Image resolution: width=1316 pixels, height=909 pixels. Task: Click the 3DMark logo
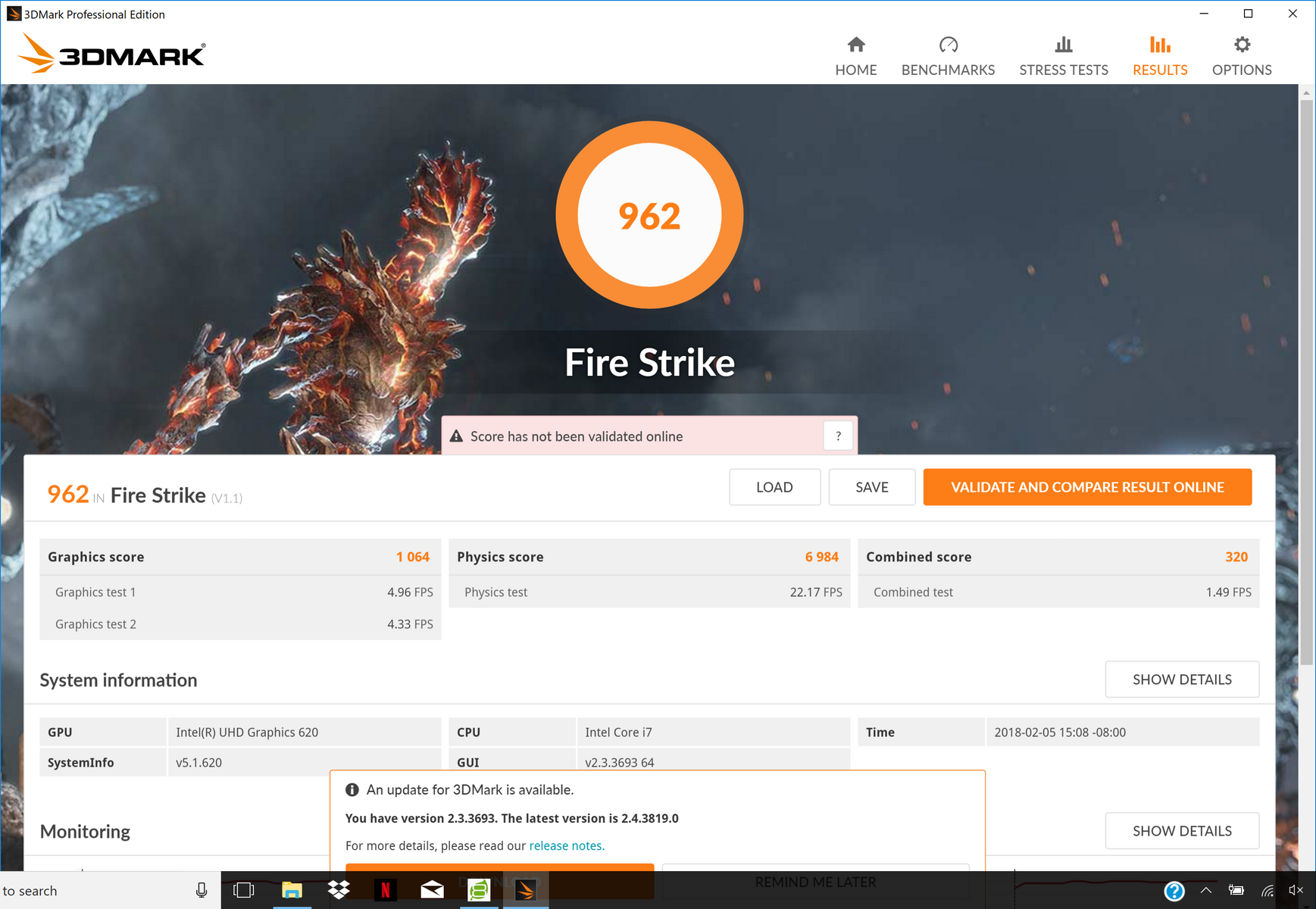(x=111, y=54)
